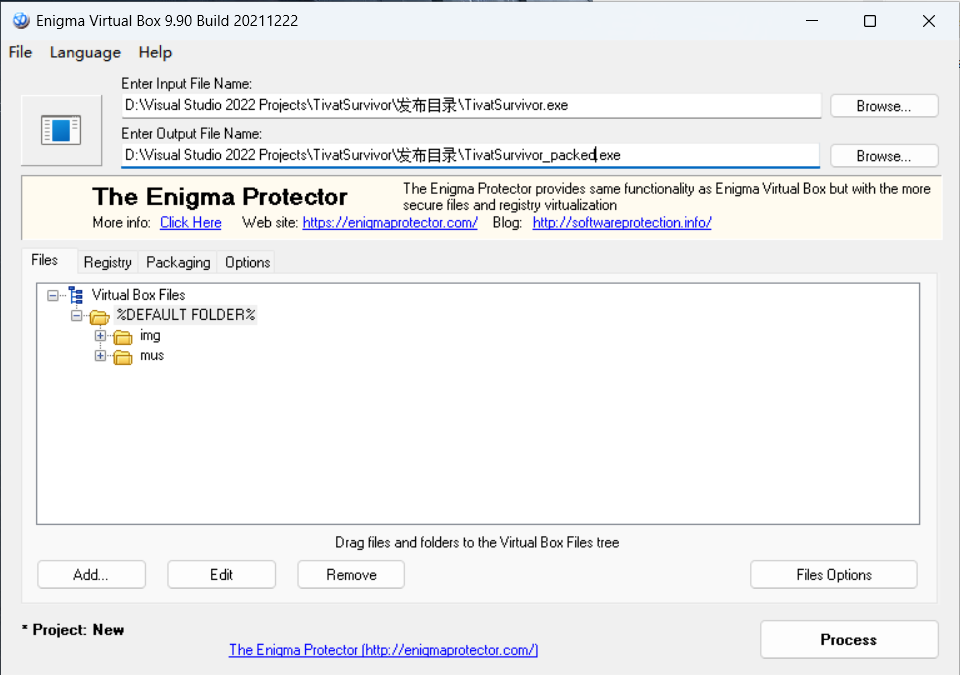This screenshot has height=675, width=960.
Task: Maximize the Enigma Virtual Box window
Action: coord(869,21)
